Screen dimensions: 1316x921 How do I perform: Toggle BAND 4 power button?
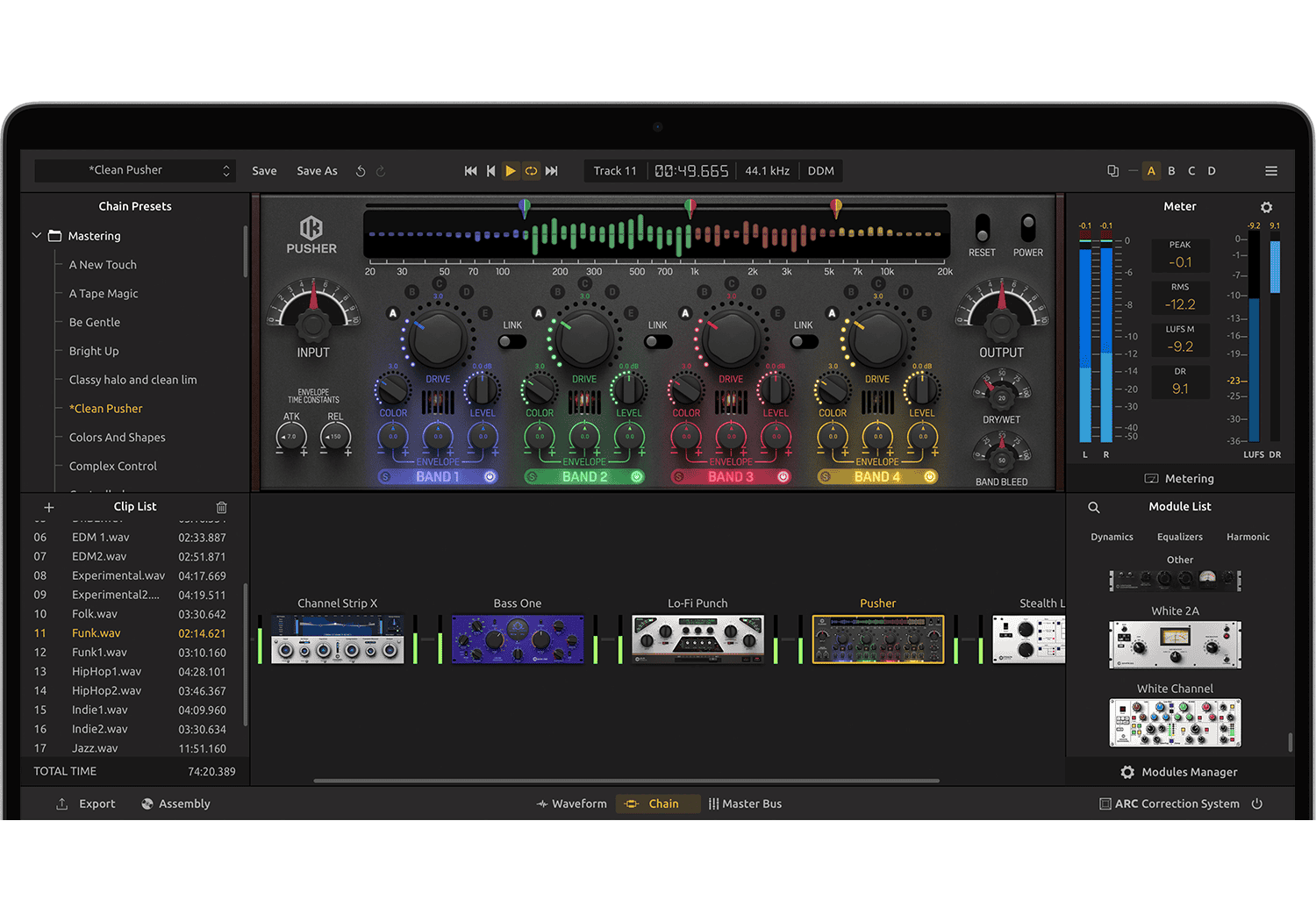coord(930,476)
